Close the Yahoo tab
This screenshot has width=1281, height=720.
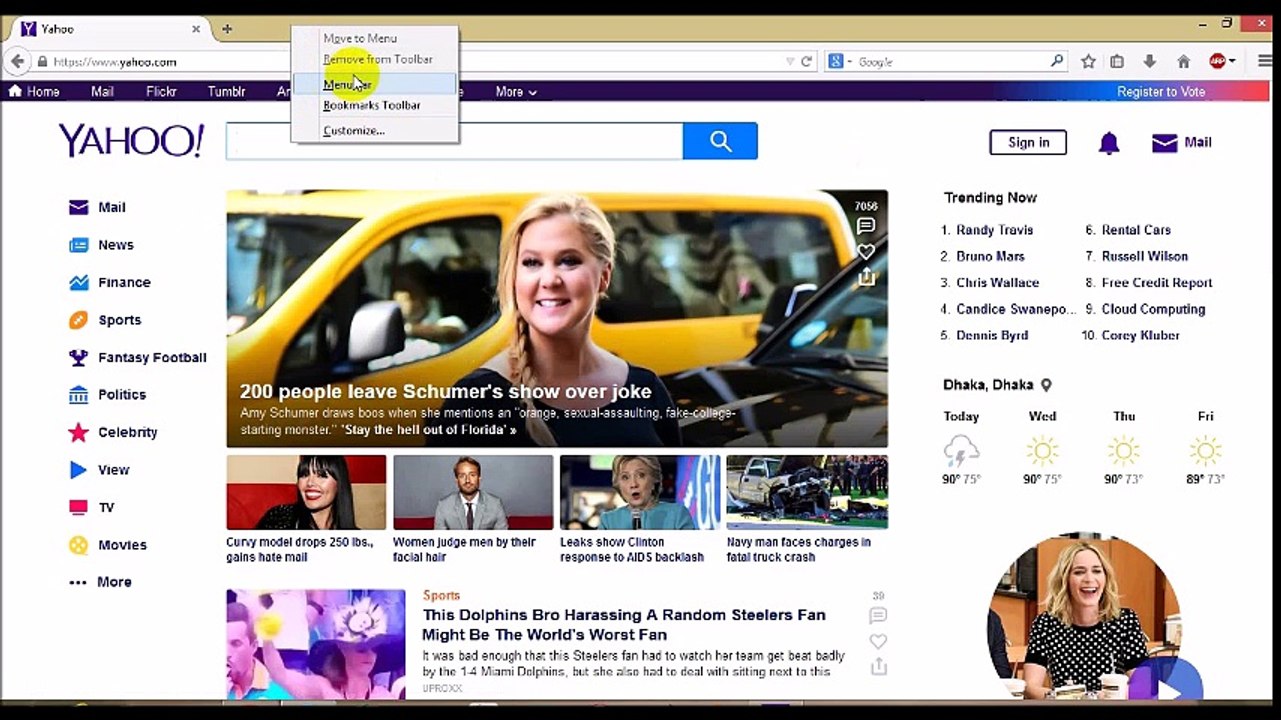196,29
